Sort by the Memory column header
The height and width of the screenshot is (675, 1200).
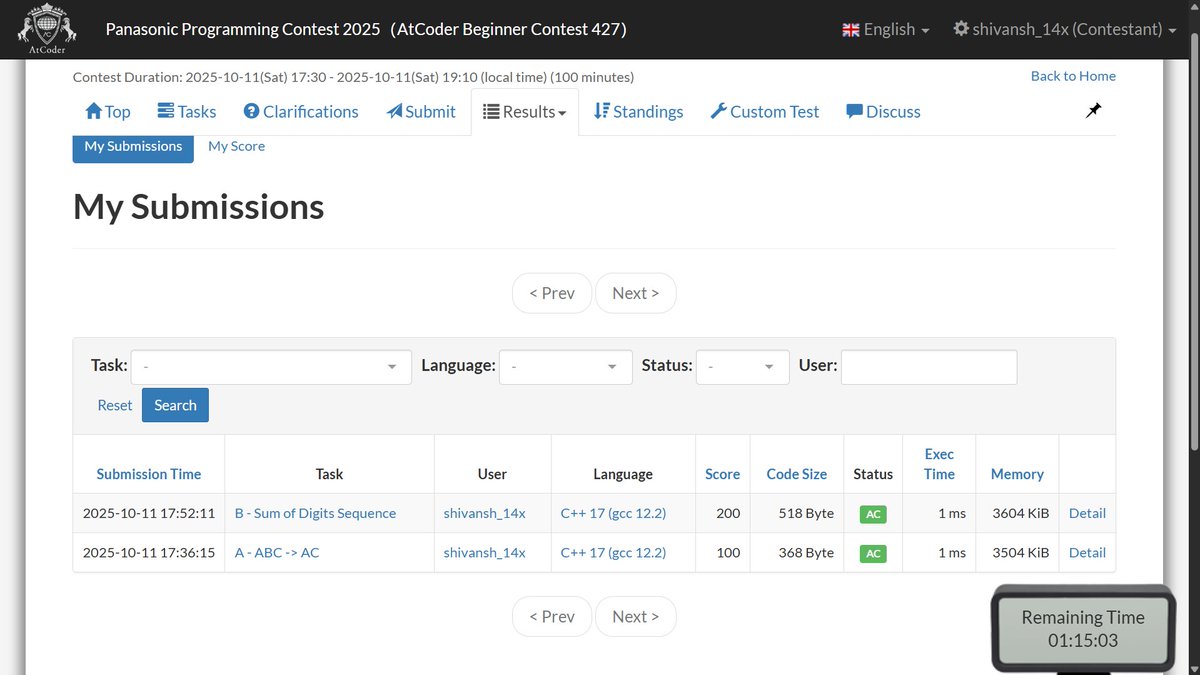click(1017, 474)
